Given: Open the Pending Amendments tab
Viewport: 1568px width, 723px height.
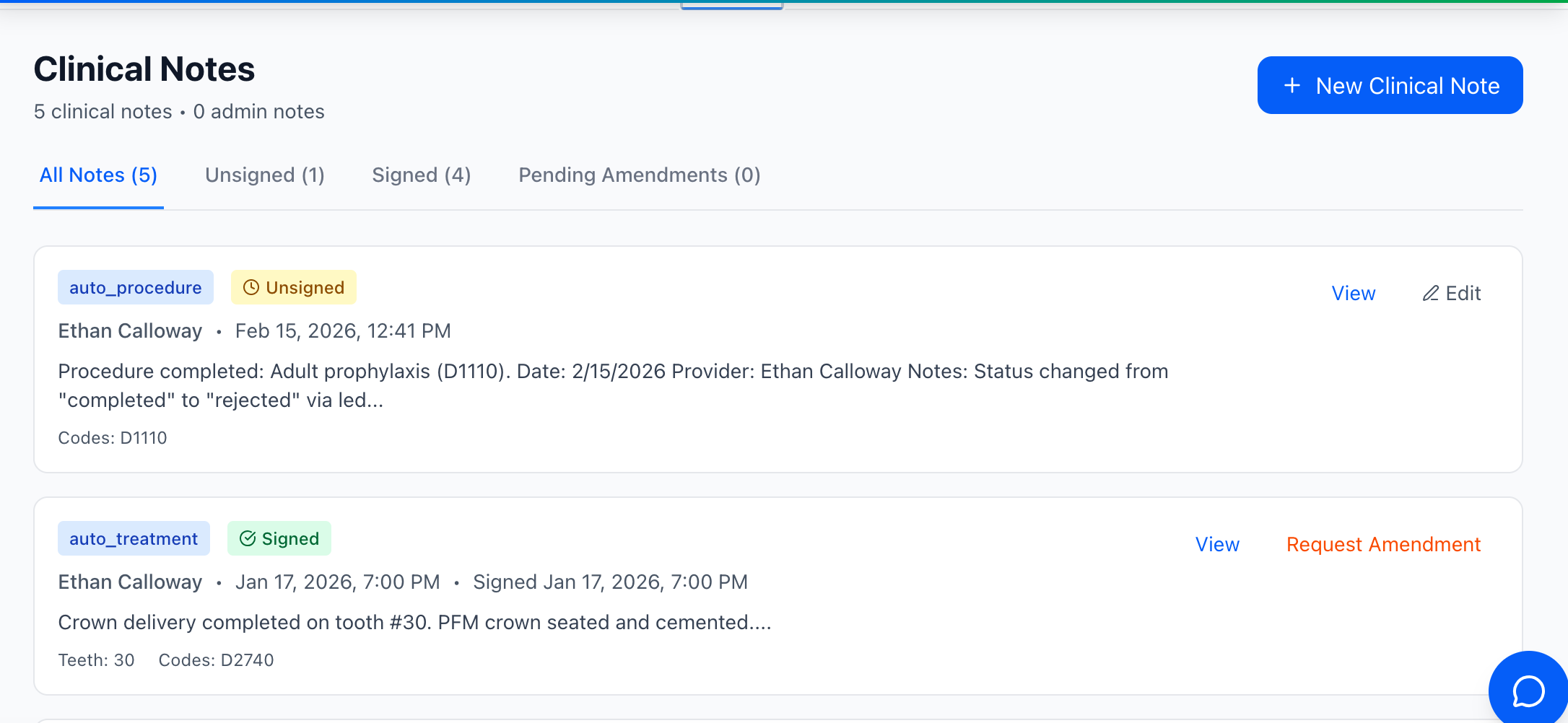Looking at the screenshot, I should [x=639, y=175].
